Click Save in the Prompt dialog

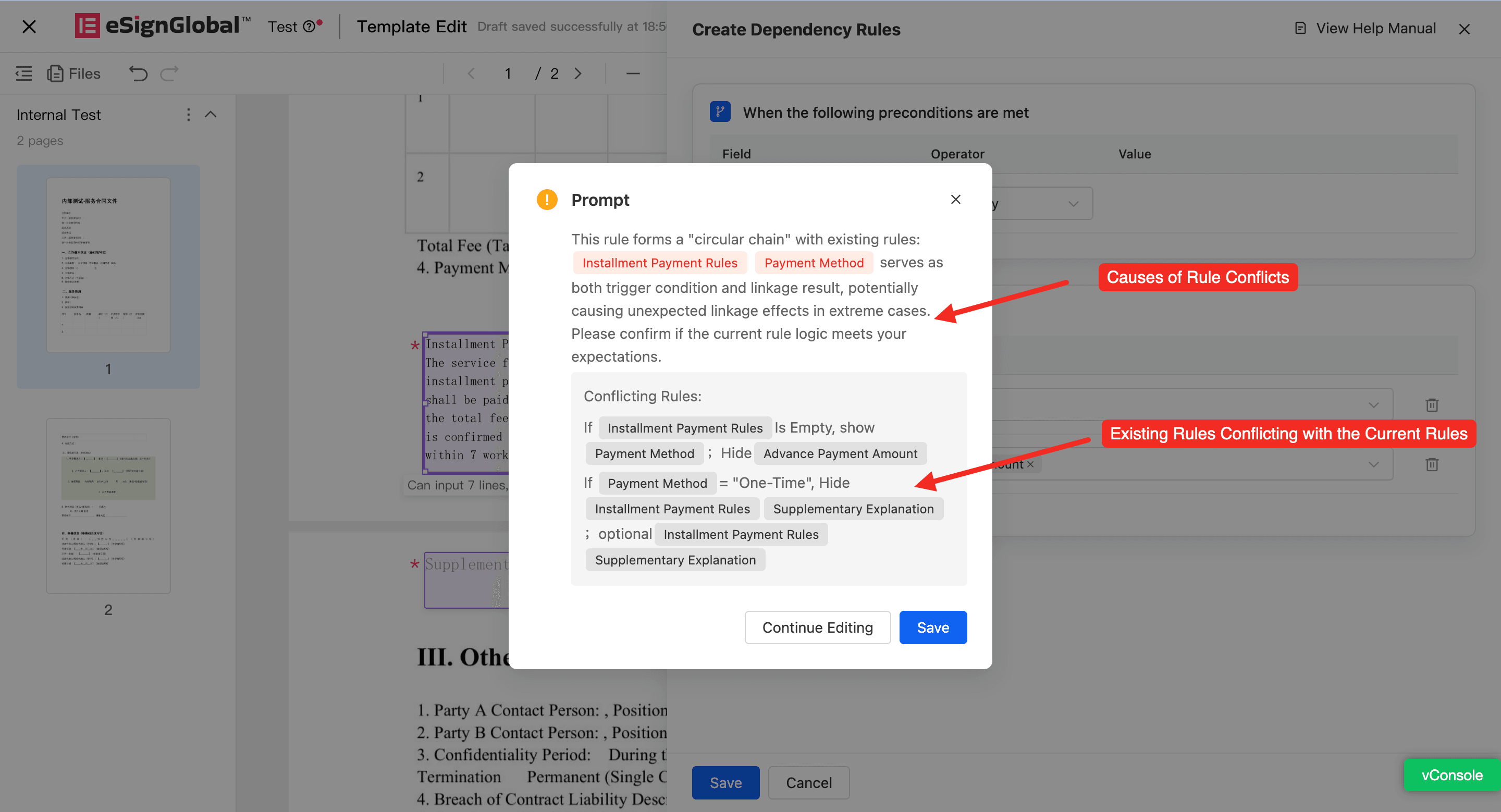click(x=933, y=628)
